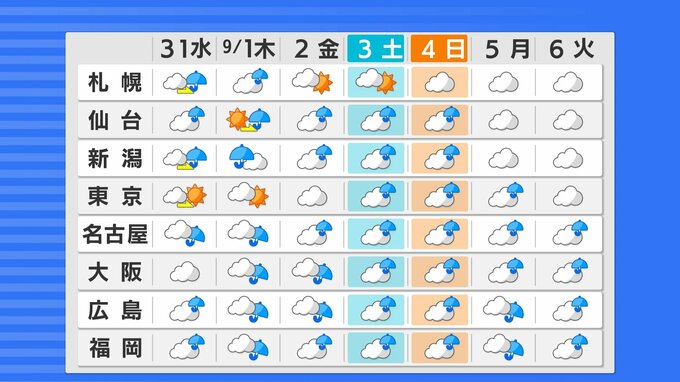Click the 福岡 city row label

(115, 348)
